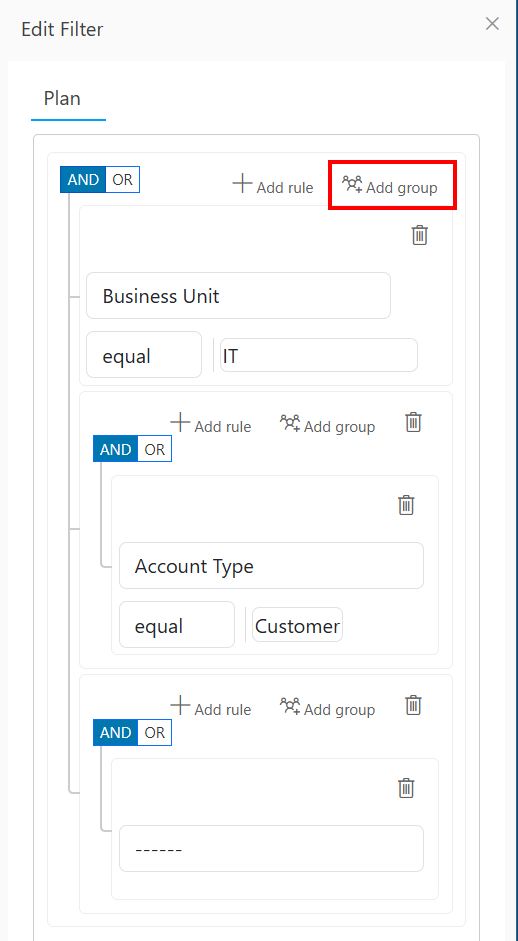
Task: Remove the Account Type rule via its trash icon
Action: (x=406, y=505)
